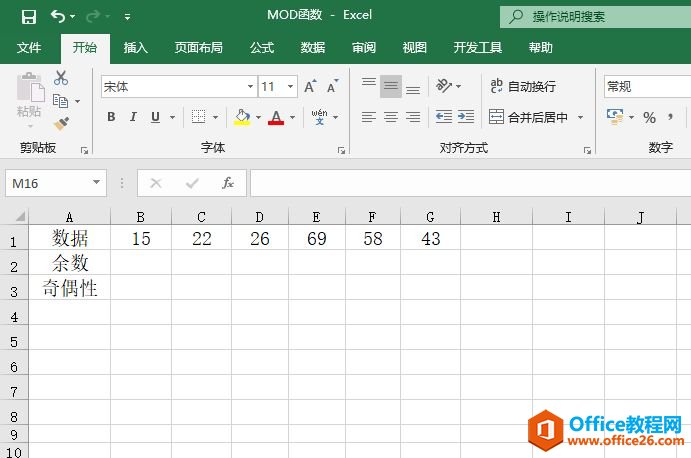Click the Copy icon
The image size is (691, 458).
pyautogui.click(x=60, y=101)
